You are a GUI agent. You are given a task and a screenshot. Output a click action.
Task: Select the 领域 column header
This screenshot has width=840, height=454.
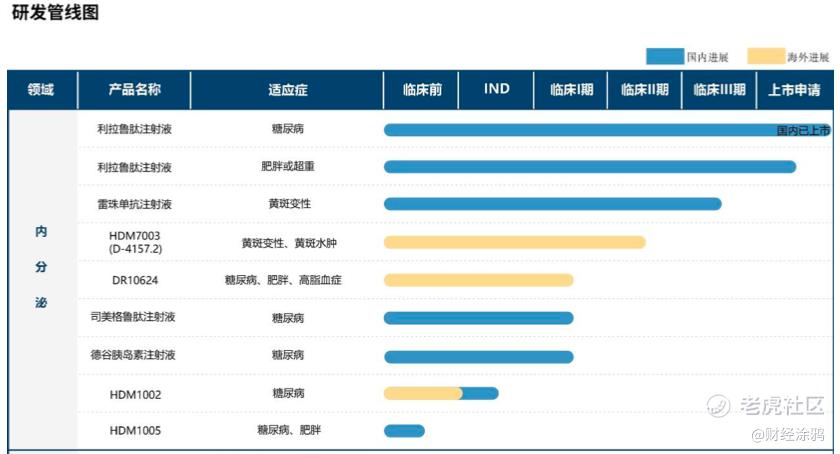42,90
